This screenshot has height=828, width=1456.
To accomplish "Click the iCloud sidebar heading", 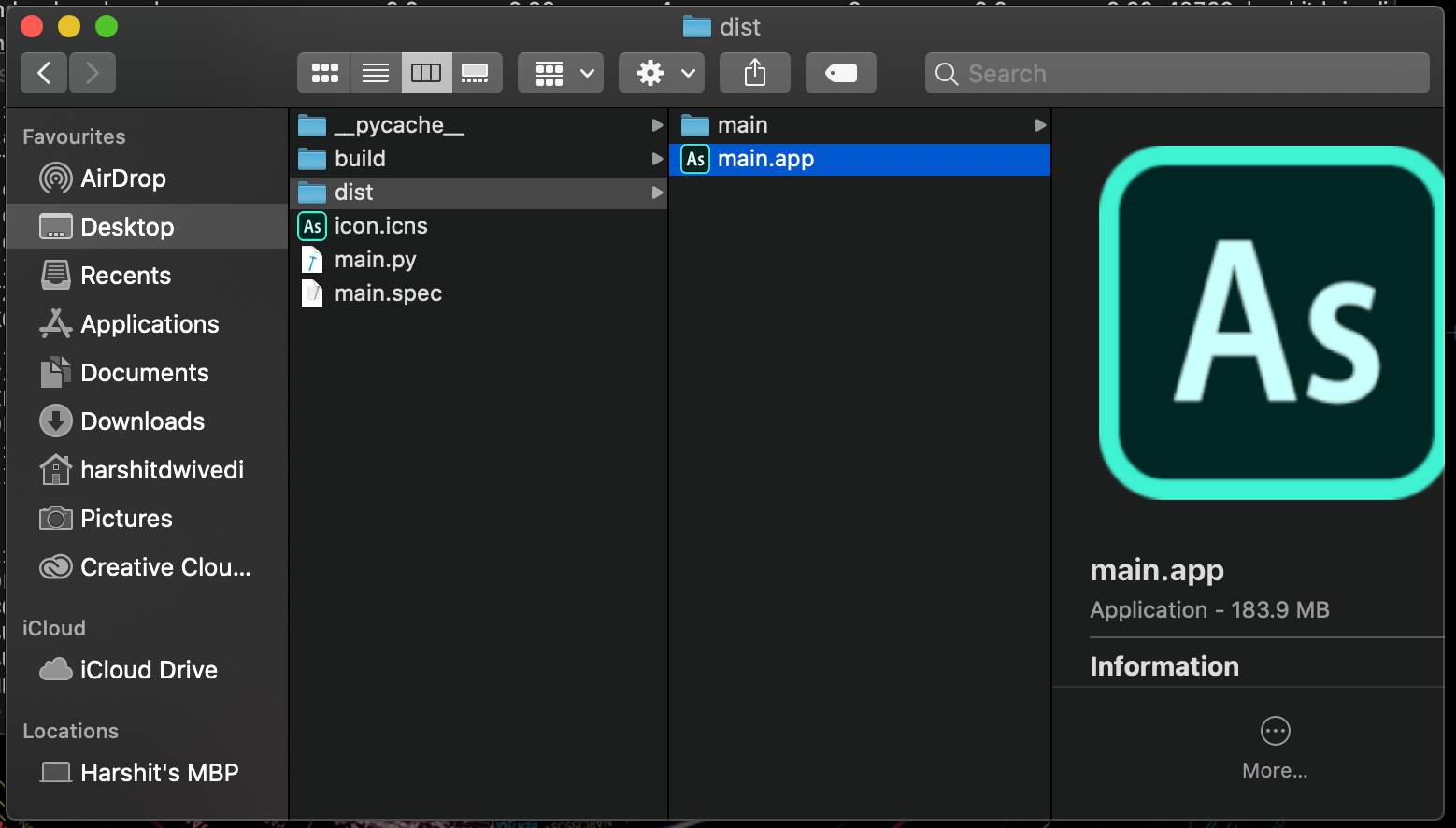I will pyautogui.click(x=54, y=628).
